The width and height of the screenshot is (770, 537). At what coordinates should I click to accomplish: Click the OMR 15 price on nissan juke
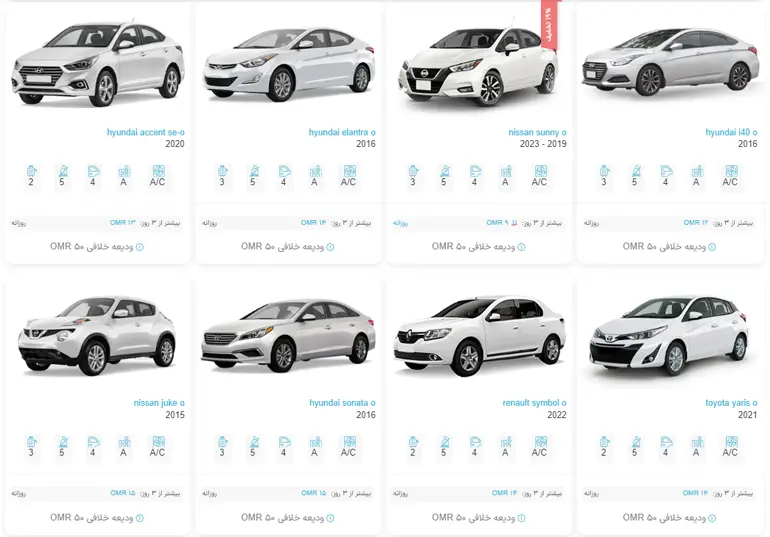122,493
